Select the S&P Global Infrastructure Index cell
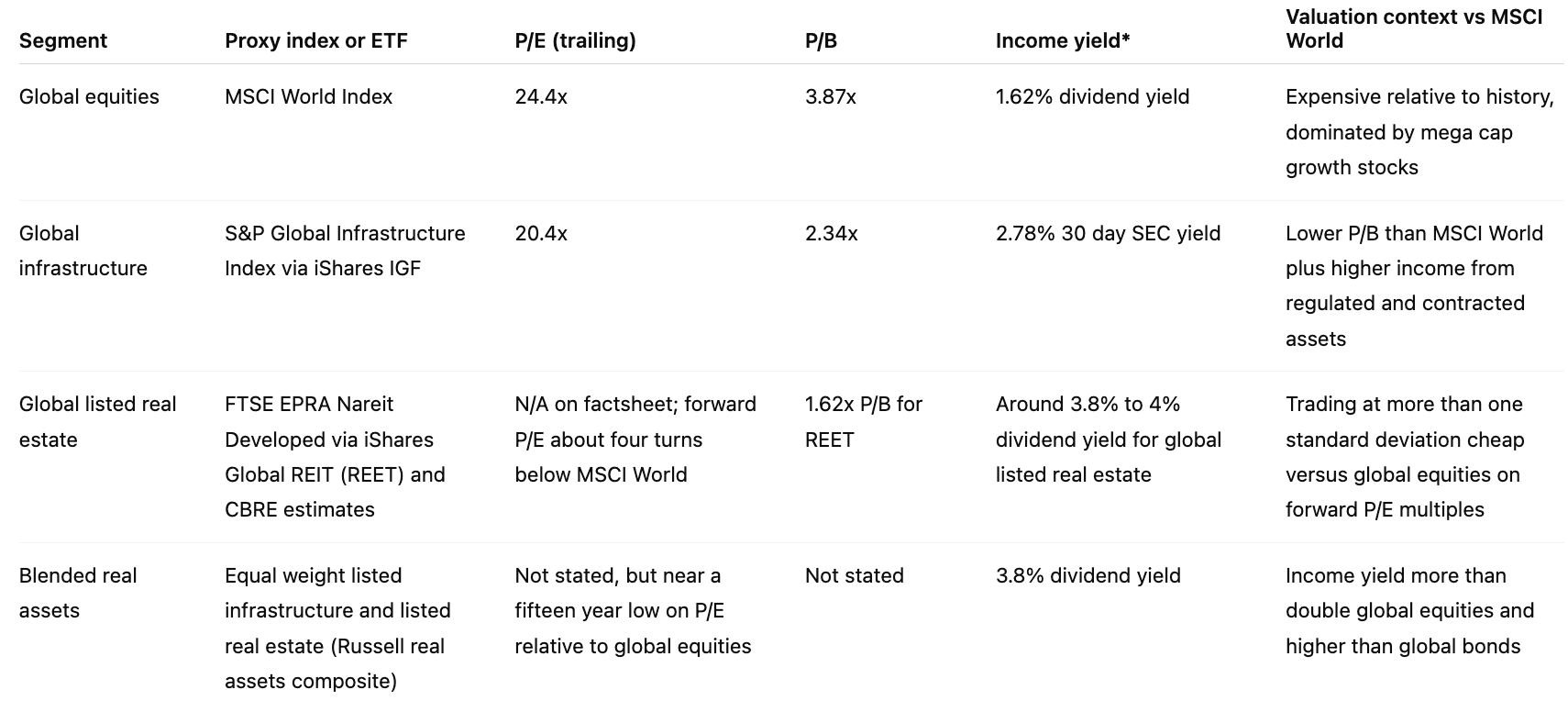The width and height of the screenshot is (1568, 701). [x=345, y=250]
